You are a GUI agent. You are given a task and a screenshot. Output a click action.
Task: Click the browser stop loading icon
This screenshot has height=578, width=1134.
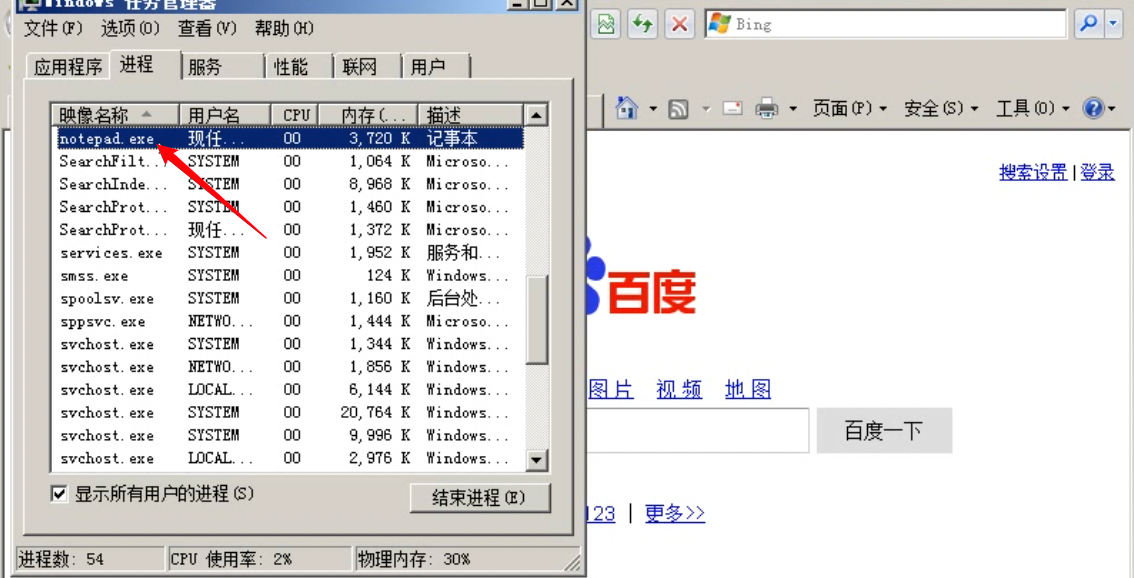tap(679, 24)
